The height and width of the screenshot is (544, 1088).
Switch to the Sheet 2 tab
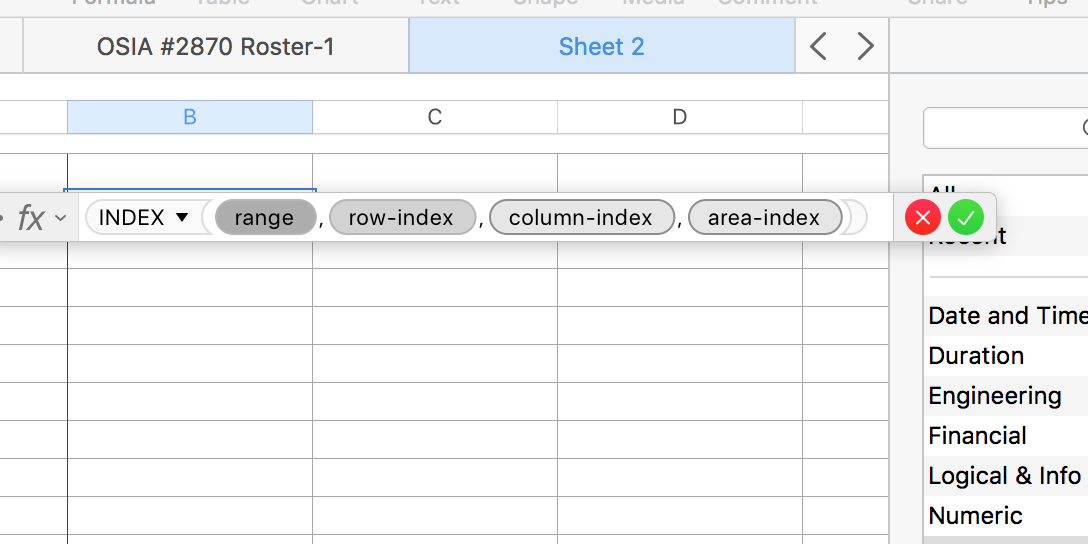coord(601,46)
